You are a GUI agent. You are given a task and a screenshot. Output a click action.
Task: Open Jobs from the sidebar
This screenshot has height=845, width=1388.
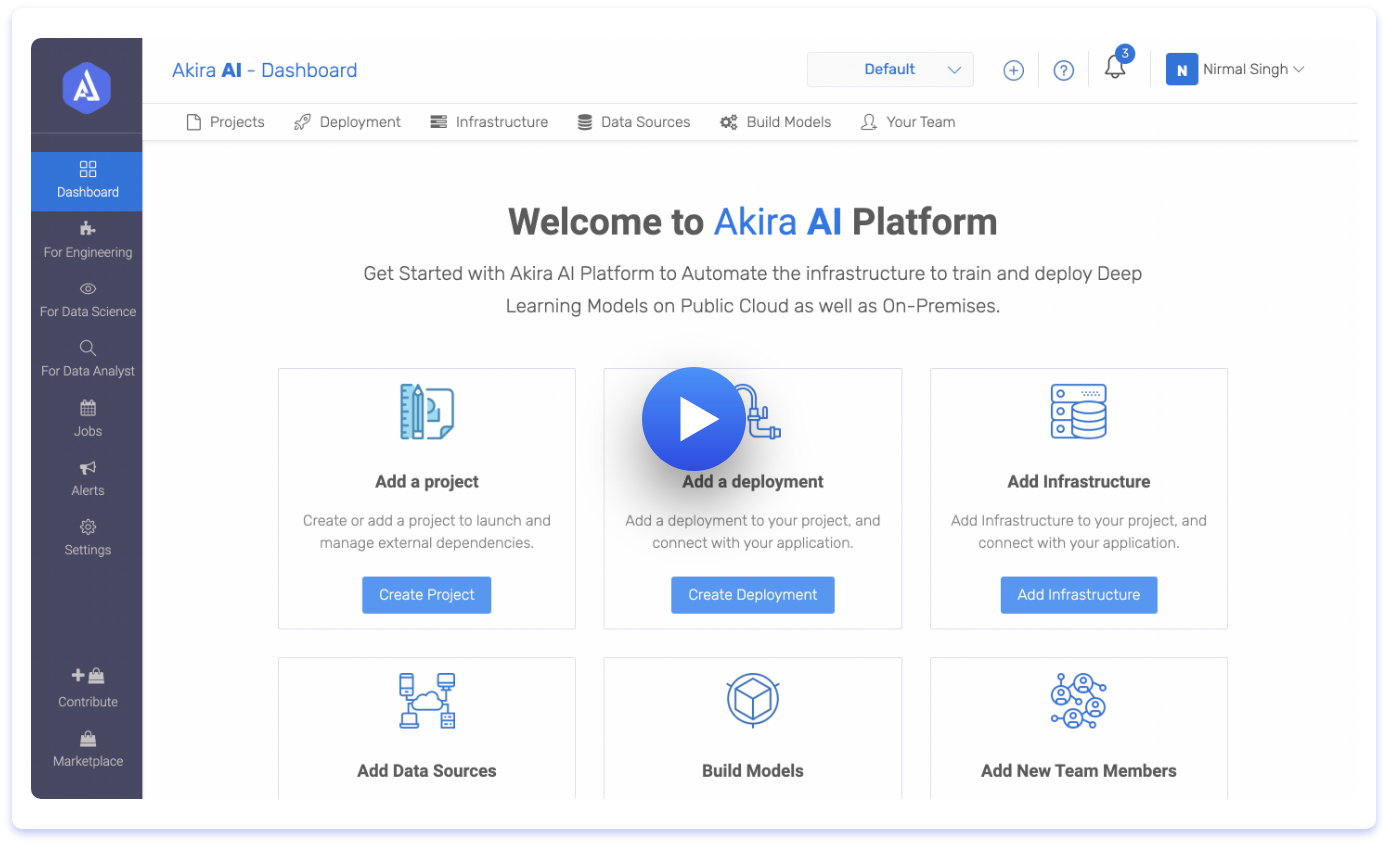tap(87, 419)
